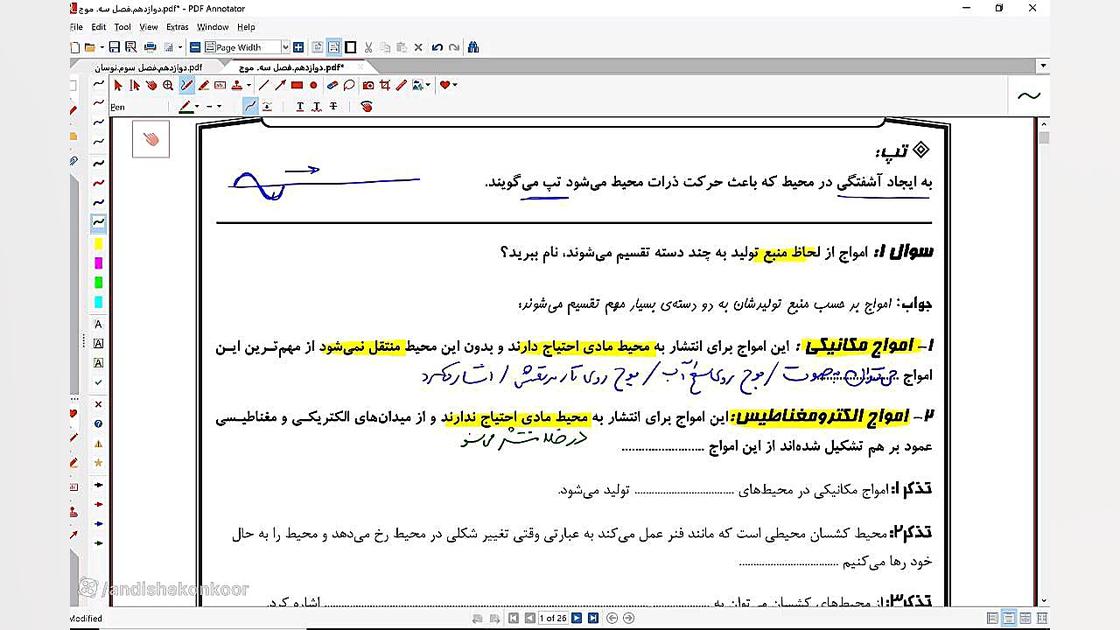Click the Save document icon

point(114,47)
